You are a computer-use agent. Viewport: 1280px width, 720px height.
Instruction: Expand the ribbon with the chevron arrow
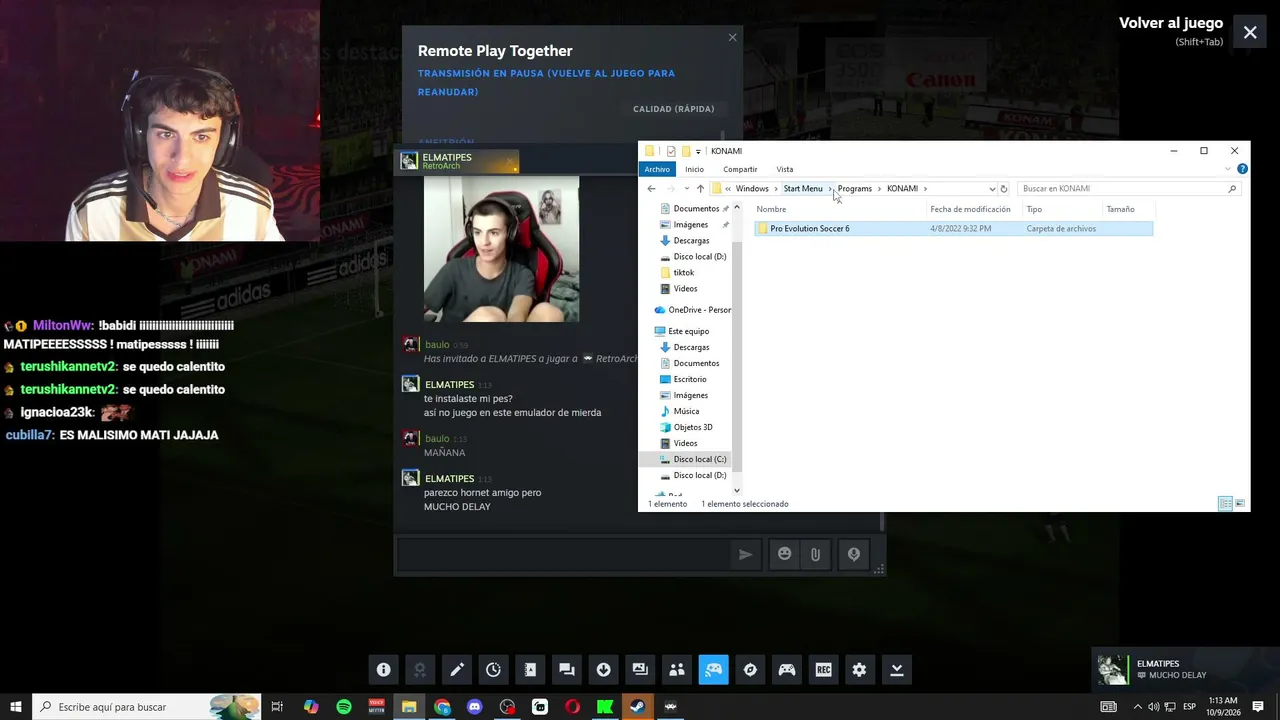(1228, 169)
